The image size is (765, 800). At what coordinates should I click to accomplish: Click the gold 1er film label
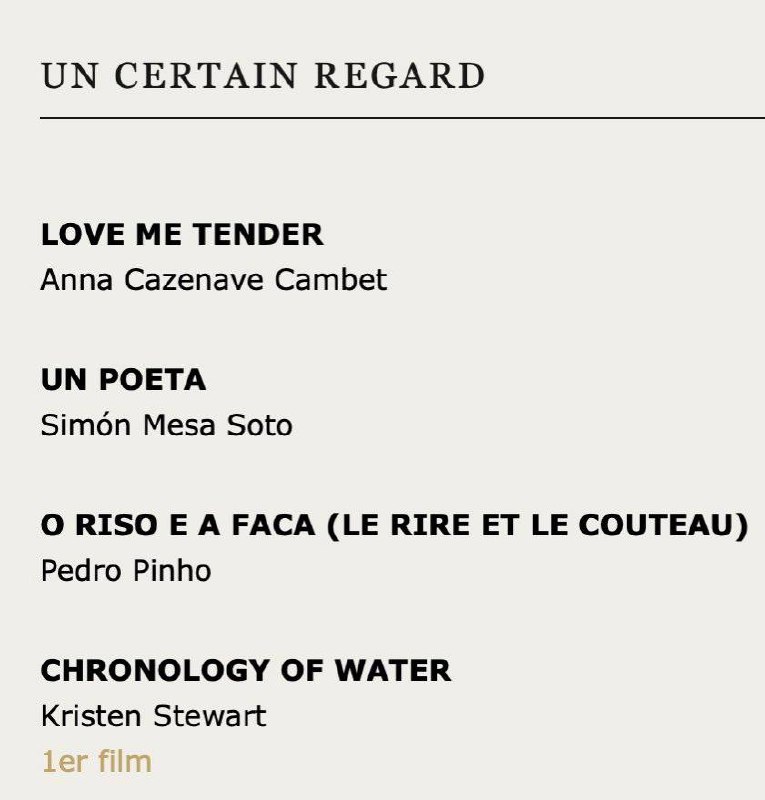pyautogui.click(x=96, y=762)
